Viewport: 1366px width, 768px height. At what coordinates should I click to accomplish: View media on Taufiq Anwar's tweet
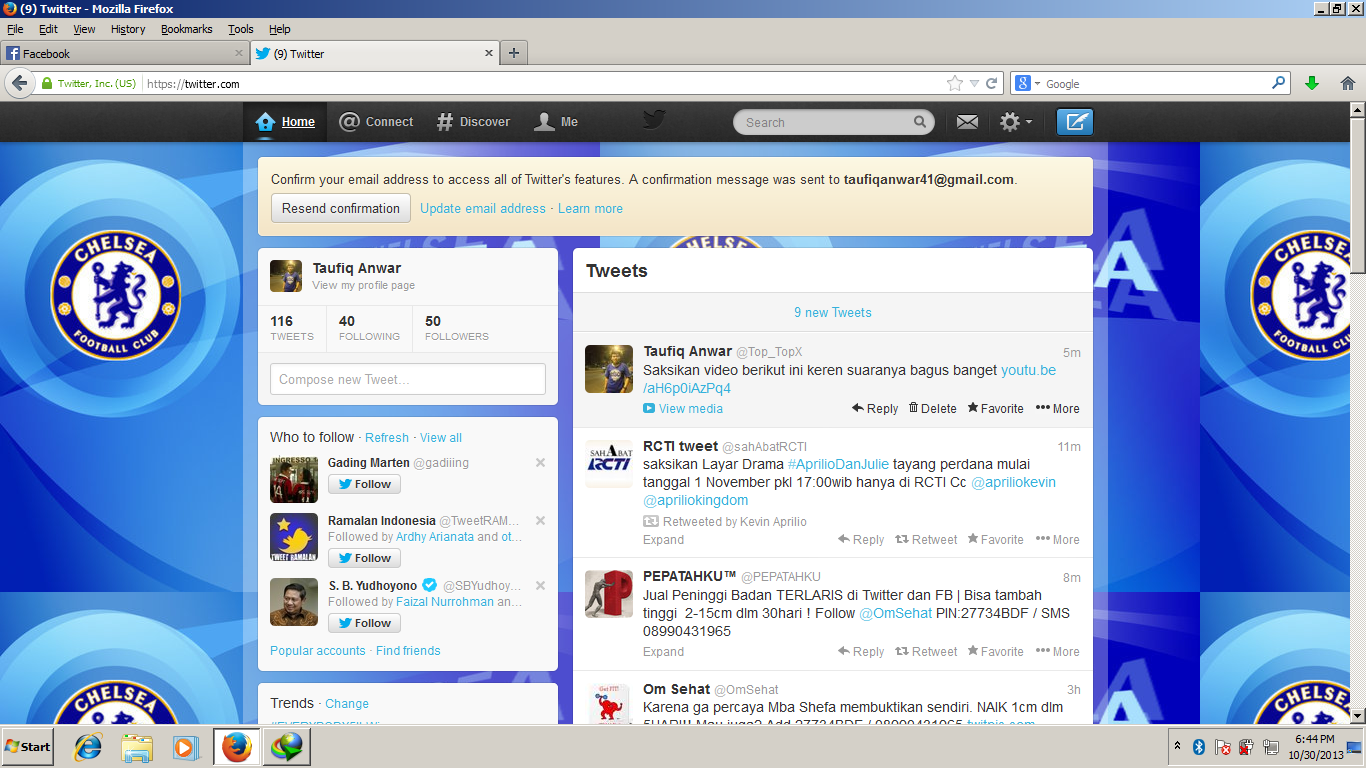[683, 408]
